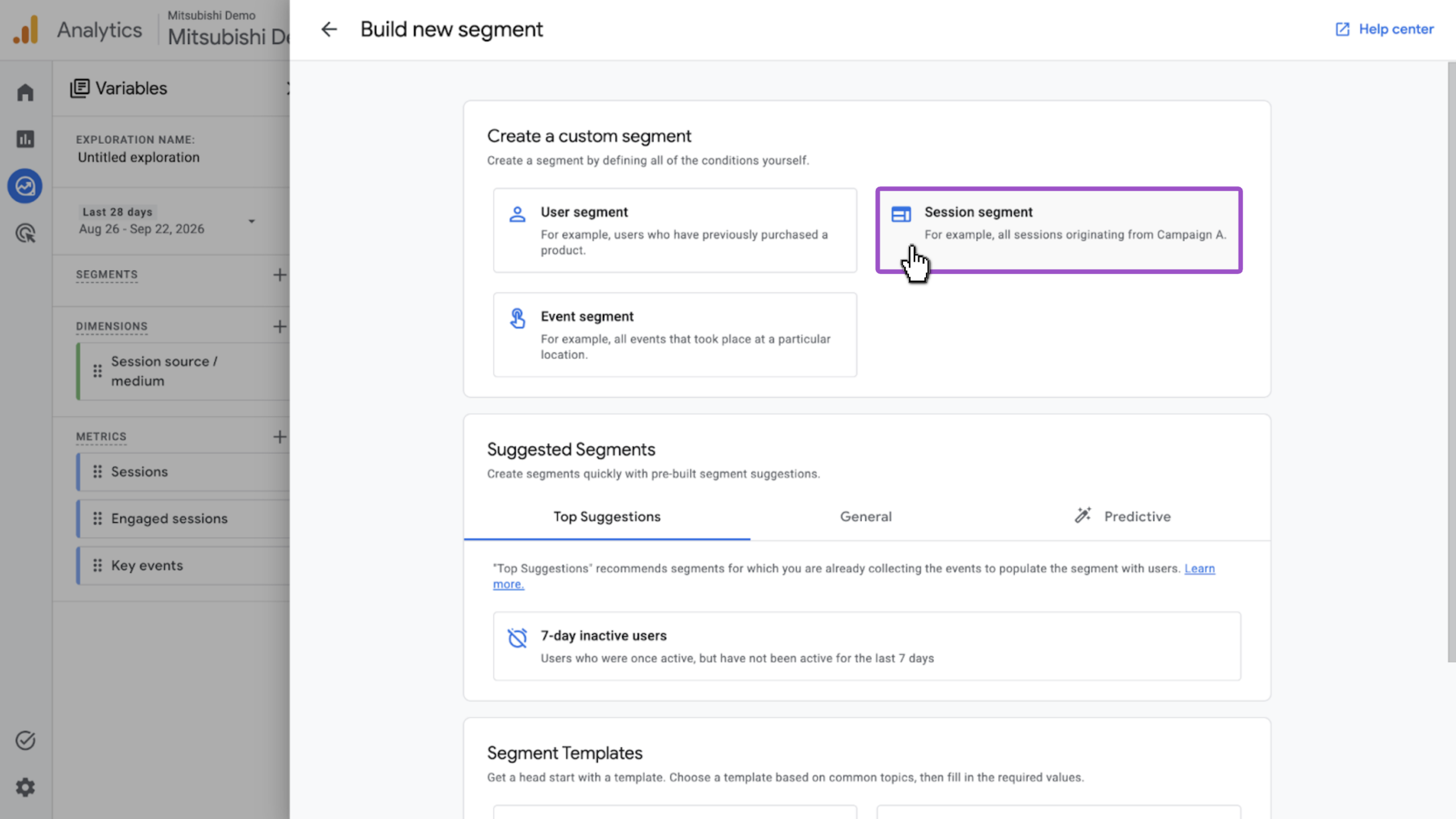Click the Untitled exploration name field
Screen dimensions: 1456x819
139,158
